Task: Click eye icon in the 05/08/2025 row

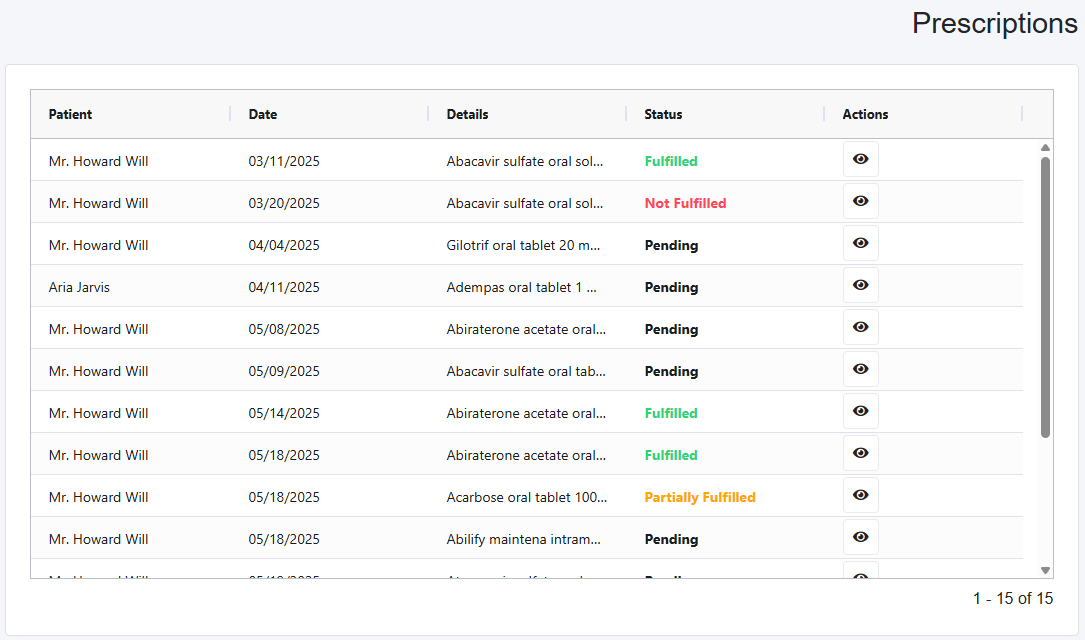Action: coord(860,328)
